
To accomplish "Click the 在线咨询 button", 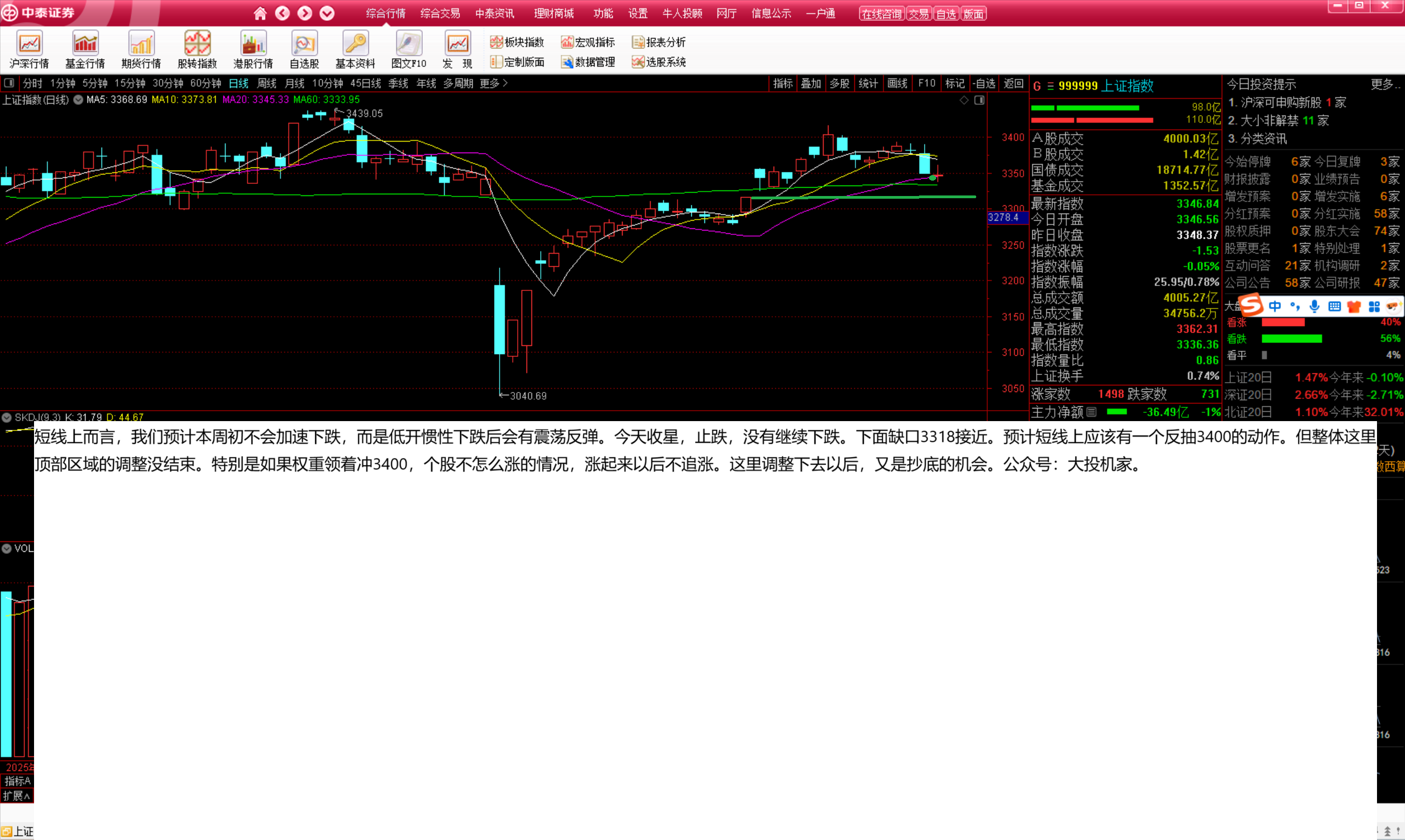I will tap(881, 14).
